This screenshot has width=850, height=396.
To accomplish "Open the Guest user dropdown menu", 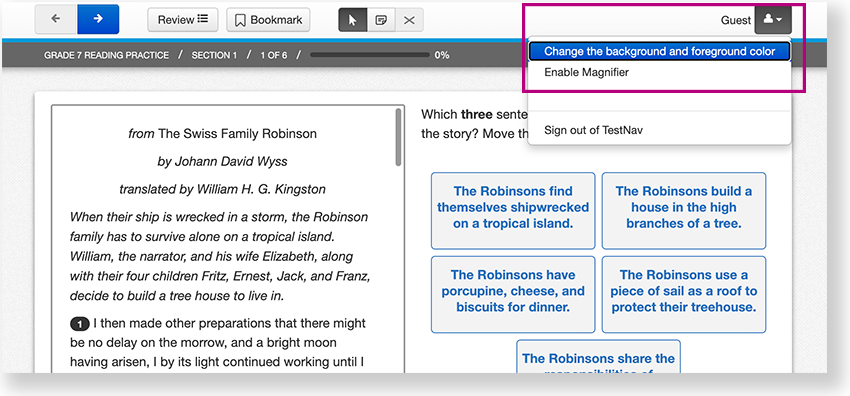I will 773,20.
